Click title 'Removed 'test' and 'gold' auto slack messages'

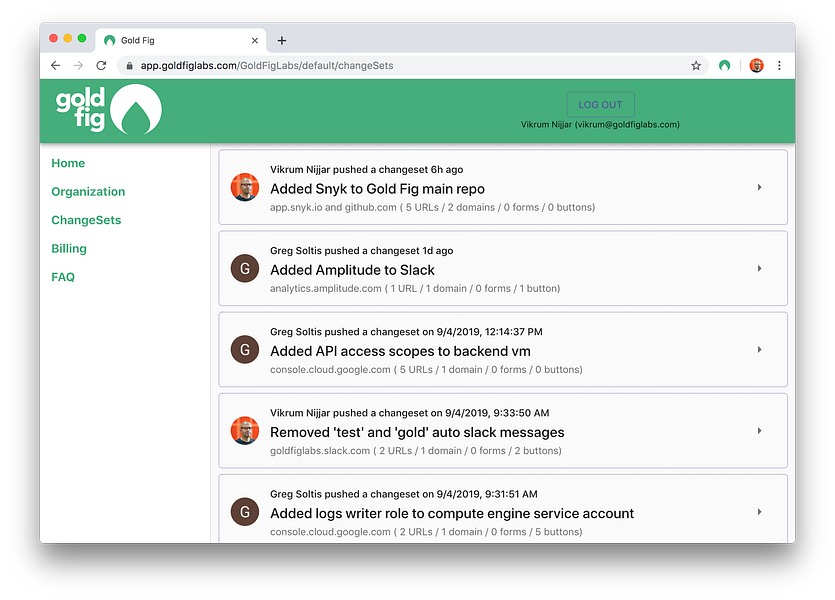click(x=417, y=432)
